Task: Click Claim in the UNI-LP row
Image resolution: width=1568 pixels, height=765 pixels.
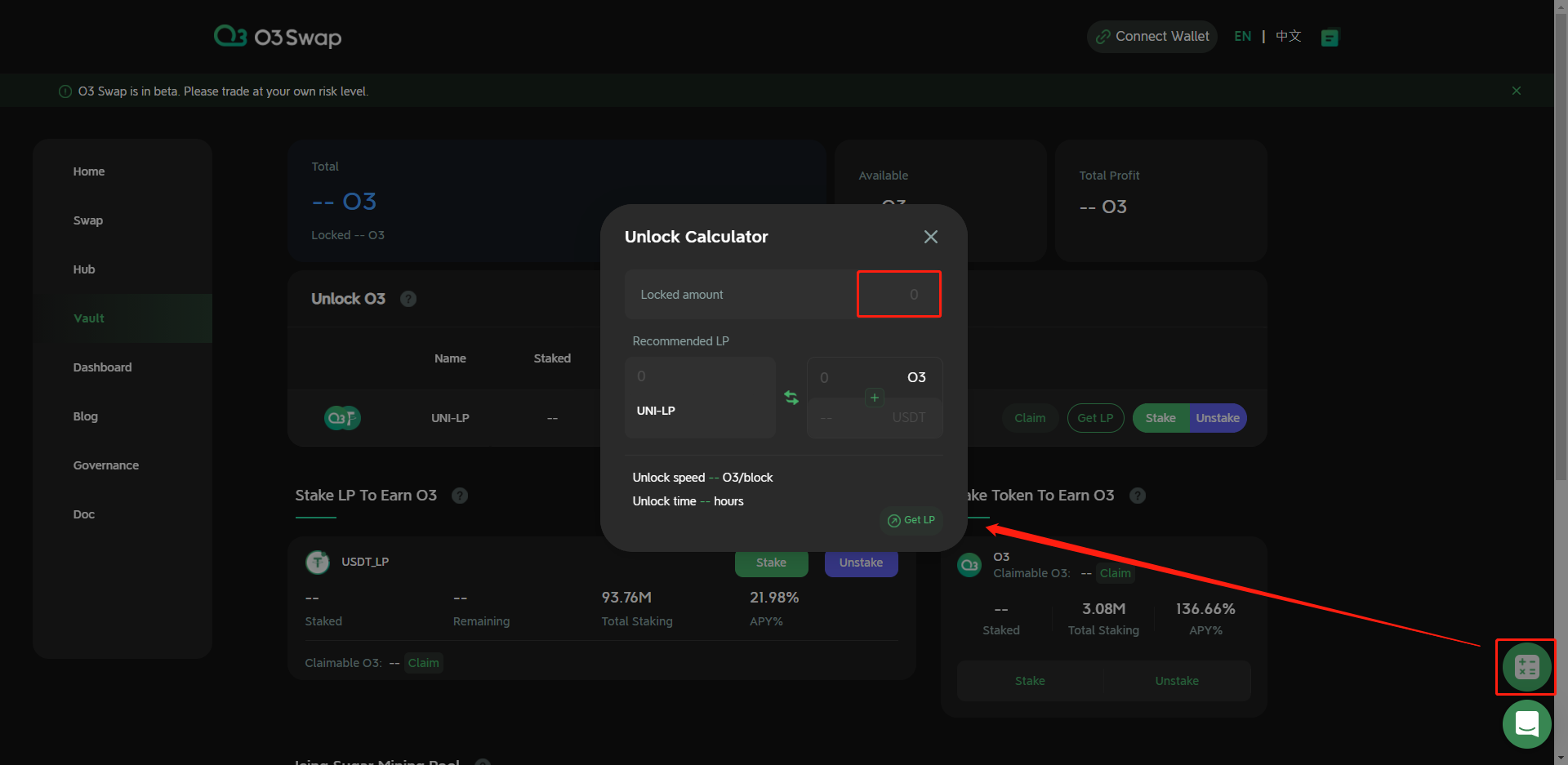Action: (1030, 418)
